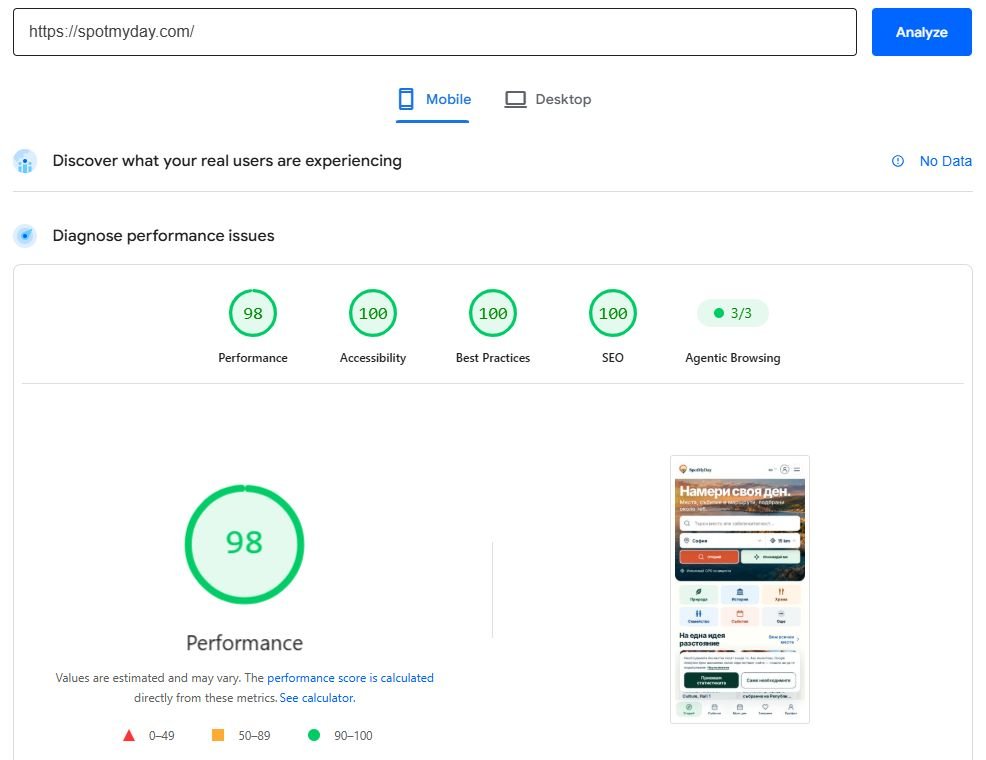The image size is (986, 760).
Task: Click the desktop monitor icon
Action: (515, 99)
